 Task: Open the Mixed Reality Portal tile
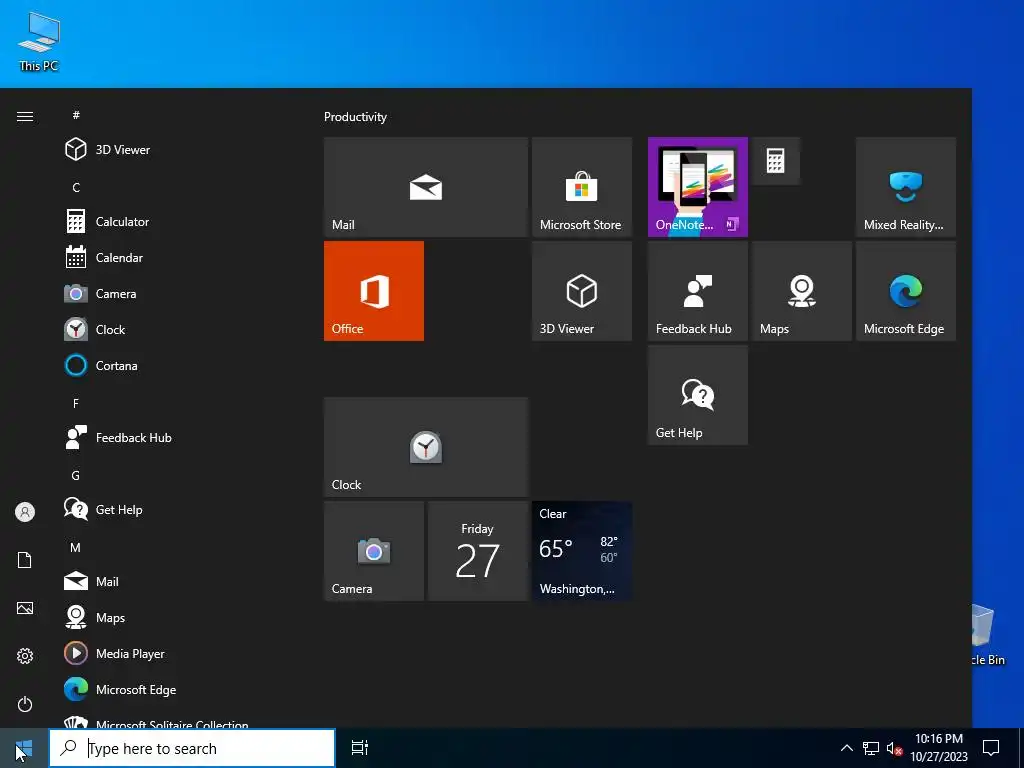[906, 187]
